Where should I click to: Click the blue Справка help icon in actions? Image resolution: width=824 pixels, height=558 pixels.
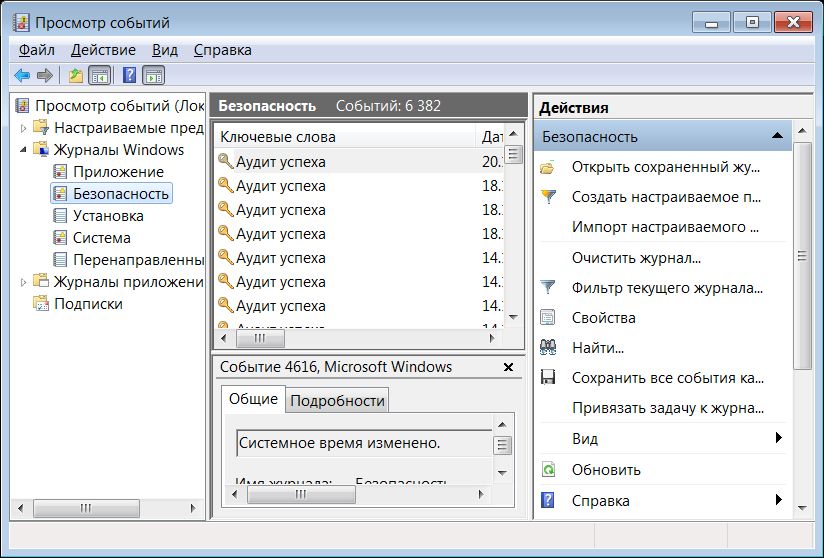tap(548, 500)
